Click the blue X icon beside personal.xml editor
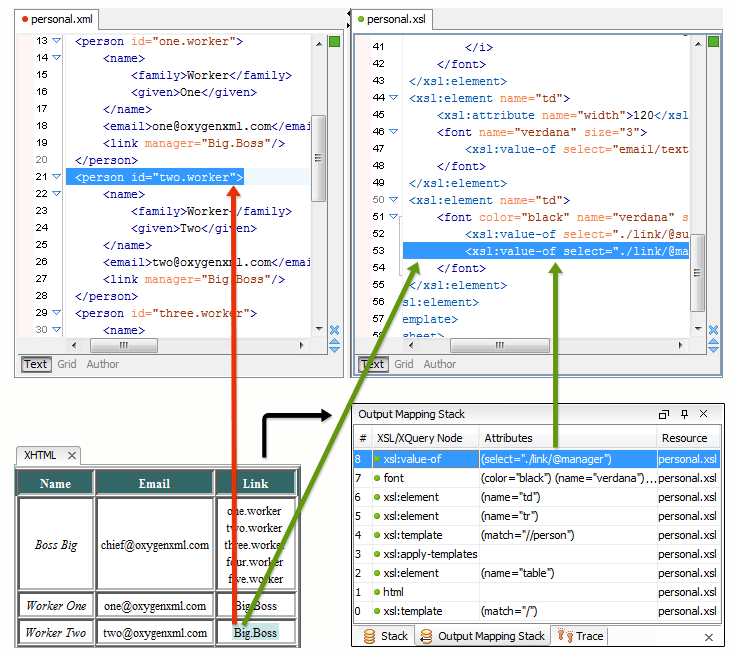This screenshot has height=654, width=733. click(334, 331)
